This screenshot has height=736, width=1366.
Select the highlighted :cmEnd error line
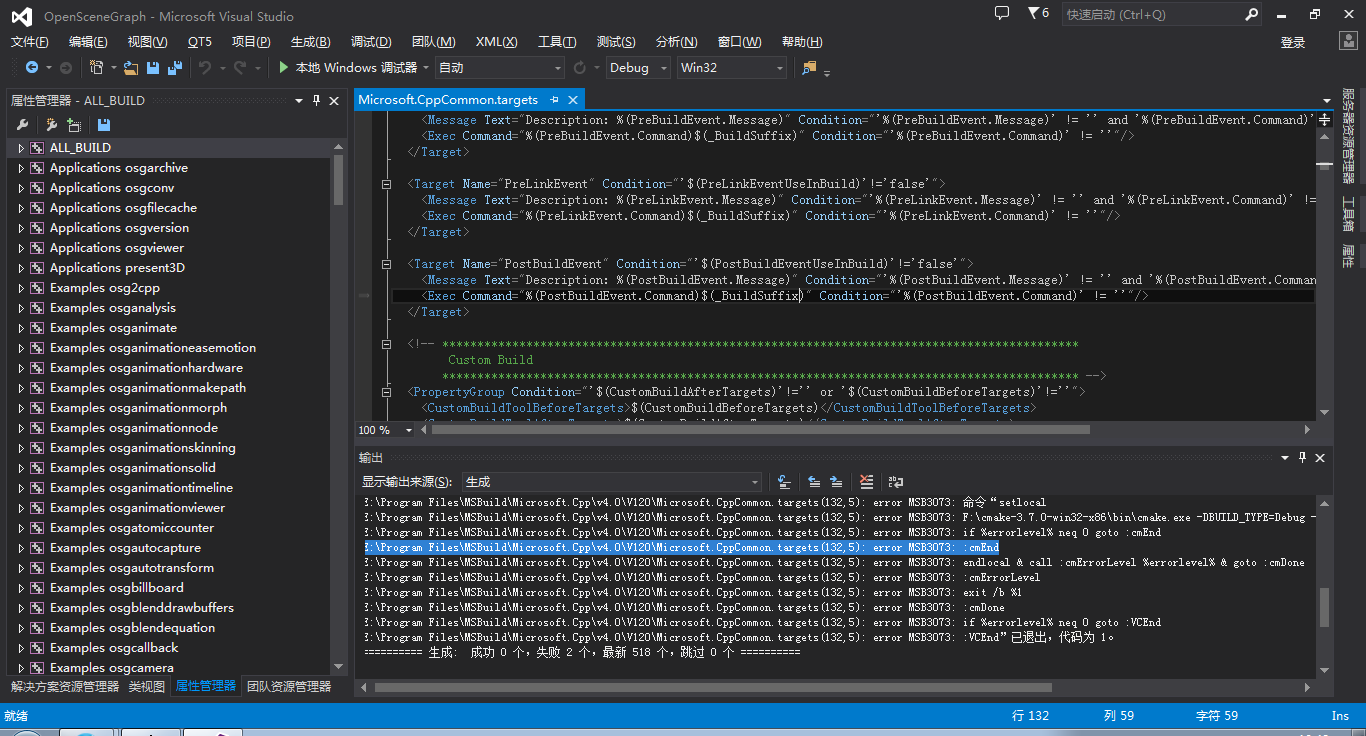click(681, 547)
